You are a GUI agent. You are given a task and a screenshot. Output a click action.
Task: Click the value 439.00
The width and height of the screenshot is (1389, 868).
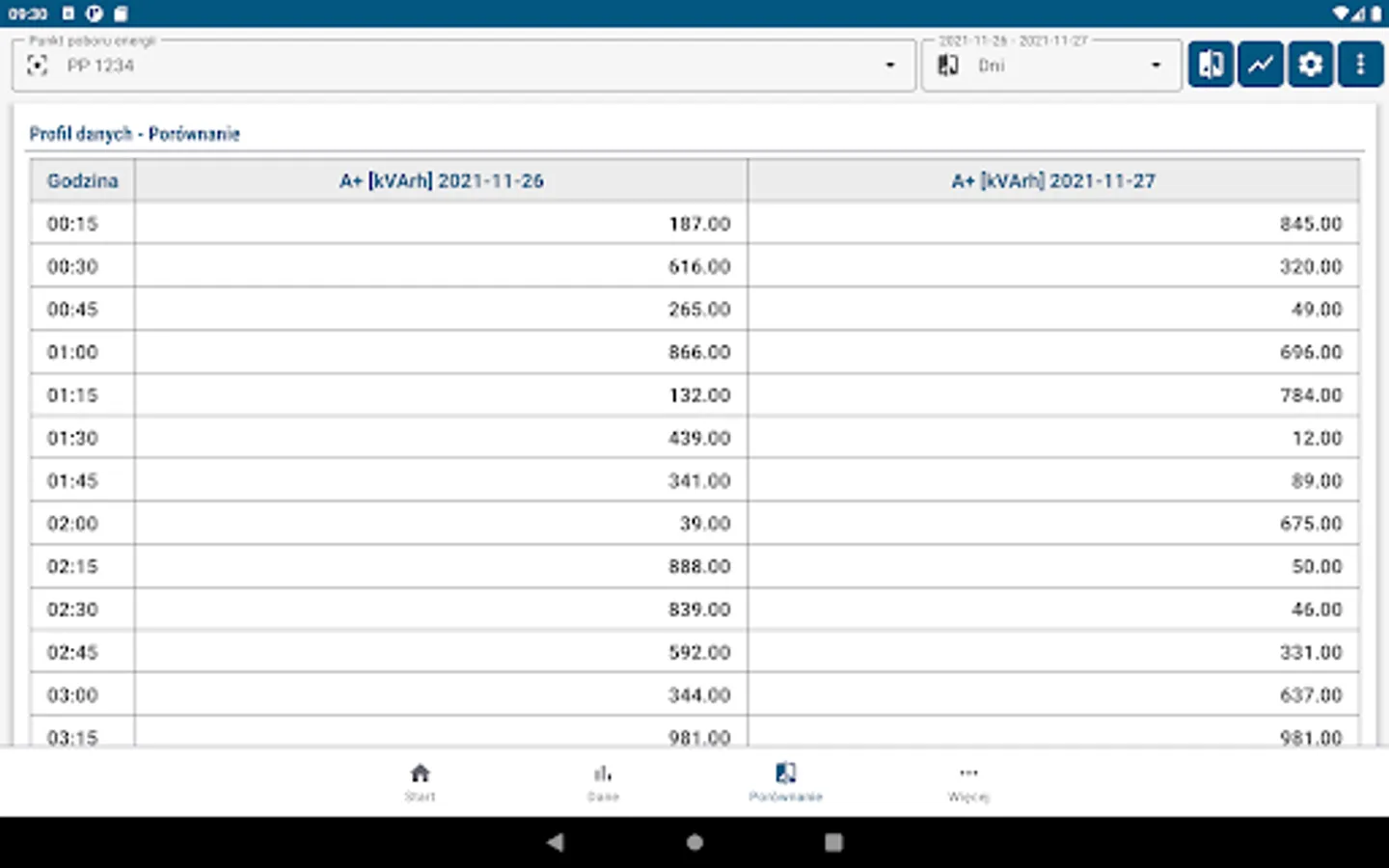point(699,438)
